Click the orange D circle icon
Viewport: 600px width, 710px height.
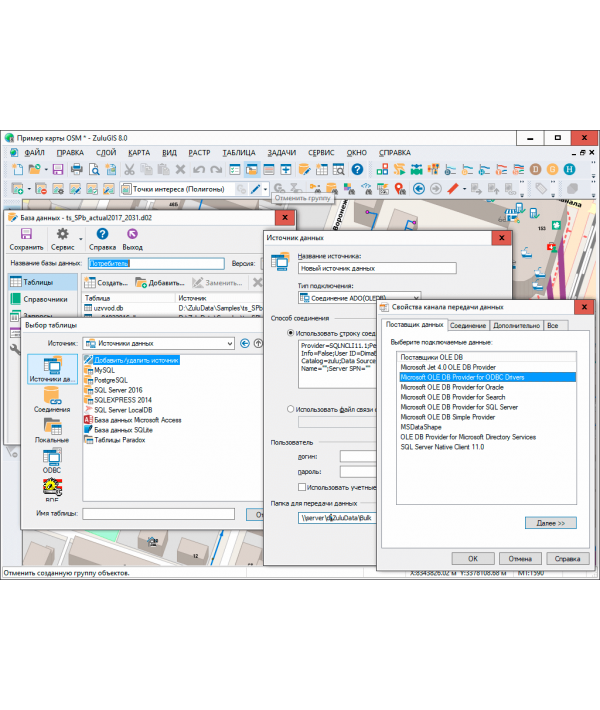535,169
